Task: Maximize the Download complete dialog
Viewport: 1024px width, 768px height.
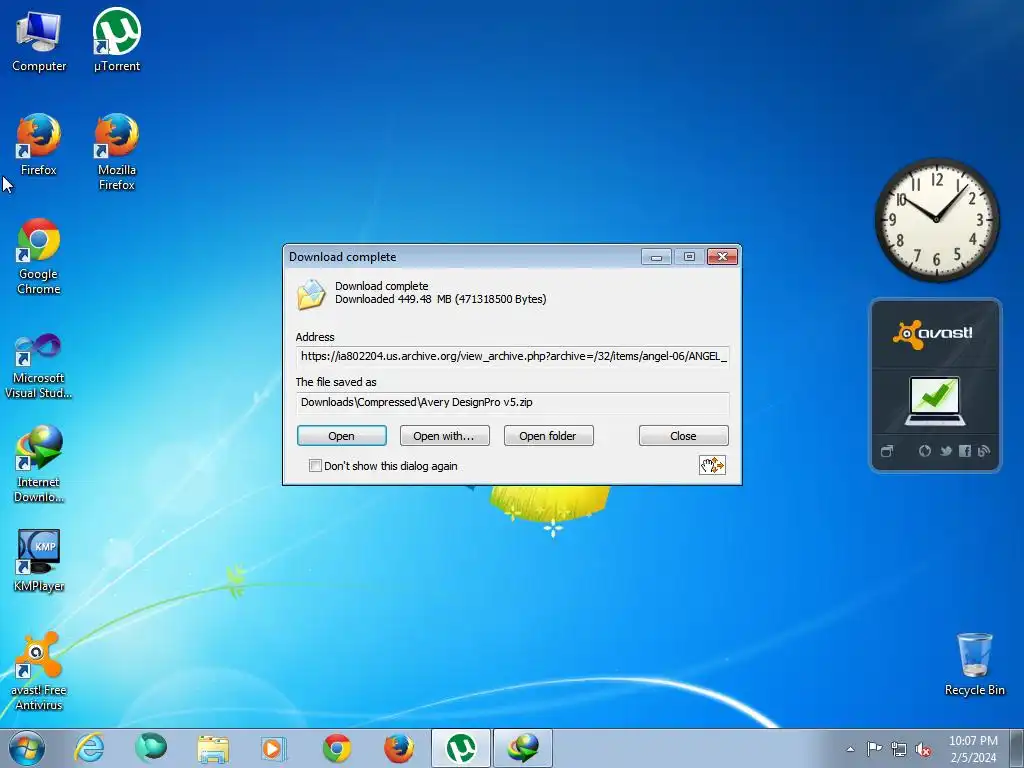Action: click(x=689, y=257)
